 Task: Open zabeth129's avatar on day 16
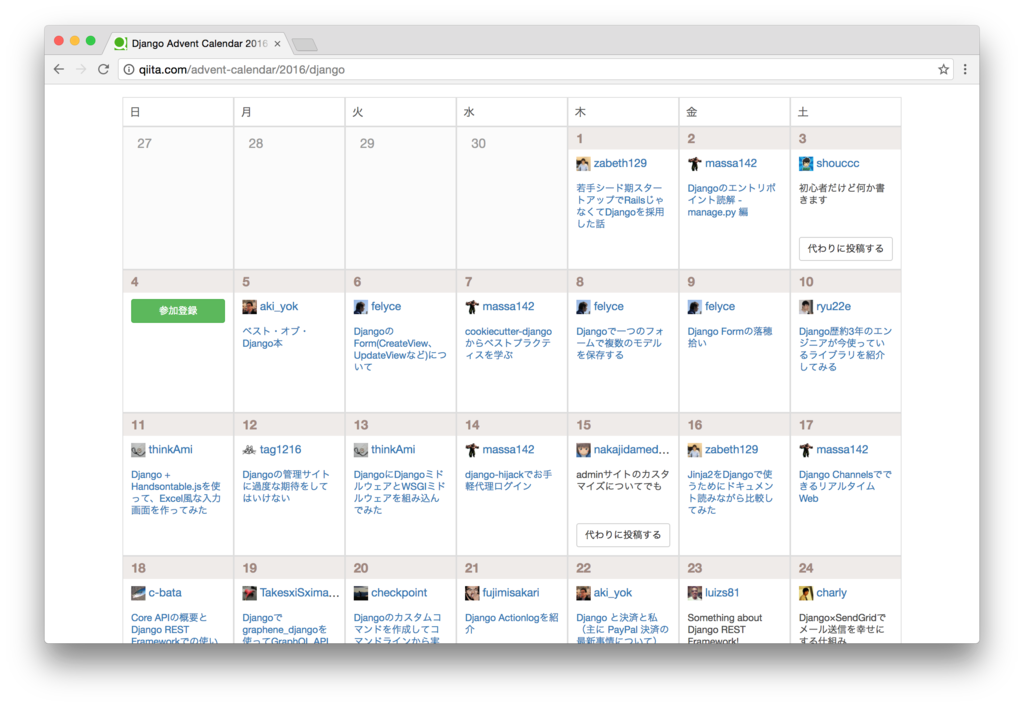pos(694,450)
